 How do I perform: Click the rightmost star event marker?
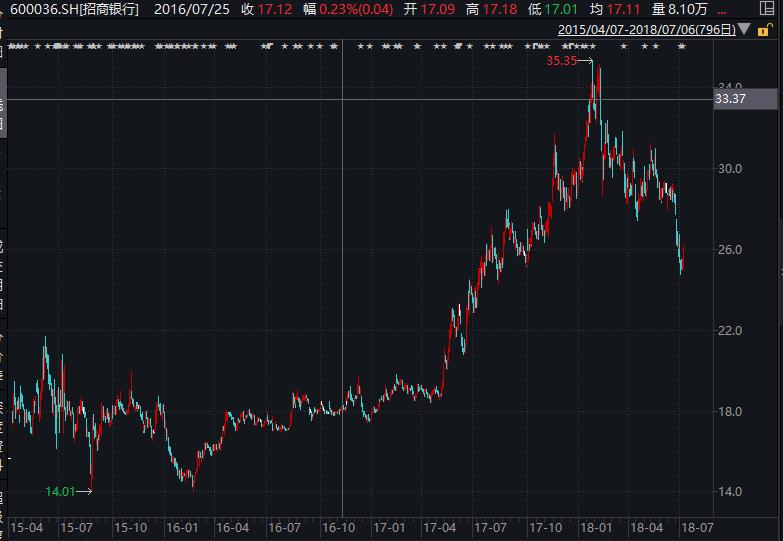681,46
